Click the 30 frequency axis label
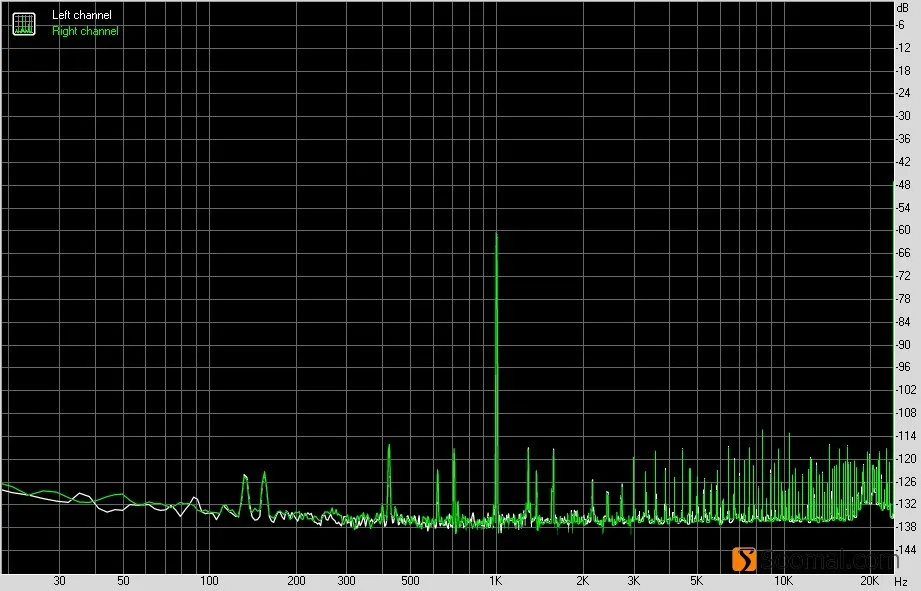 [59, 581]
